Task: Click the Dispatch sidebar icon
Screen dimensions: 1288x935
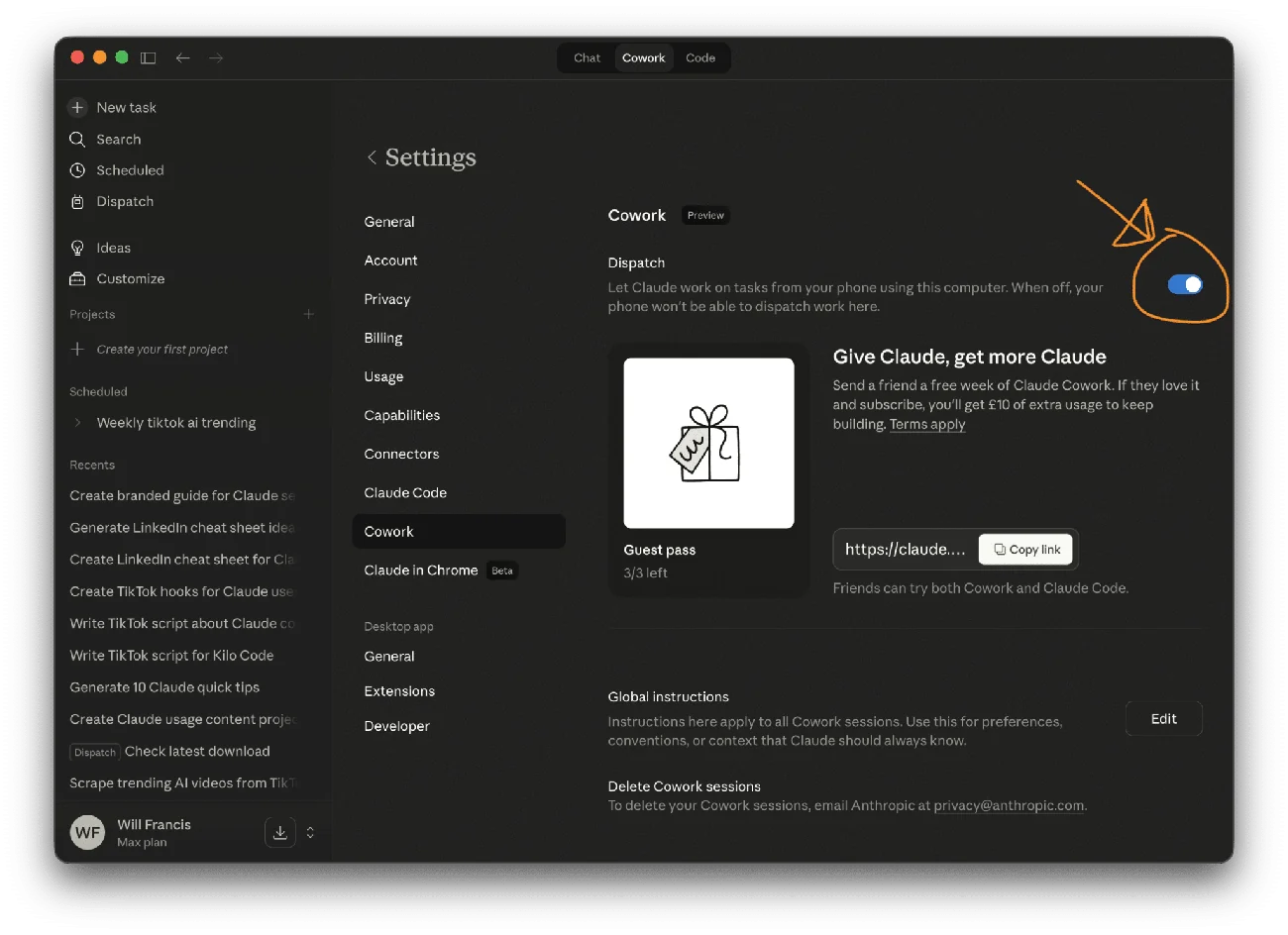Action: coord(77,202)
